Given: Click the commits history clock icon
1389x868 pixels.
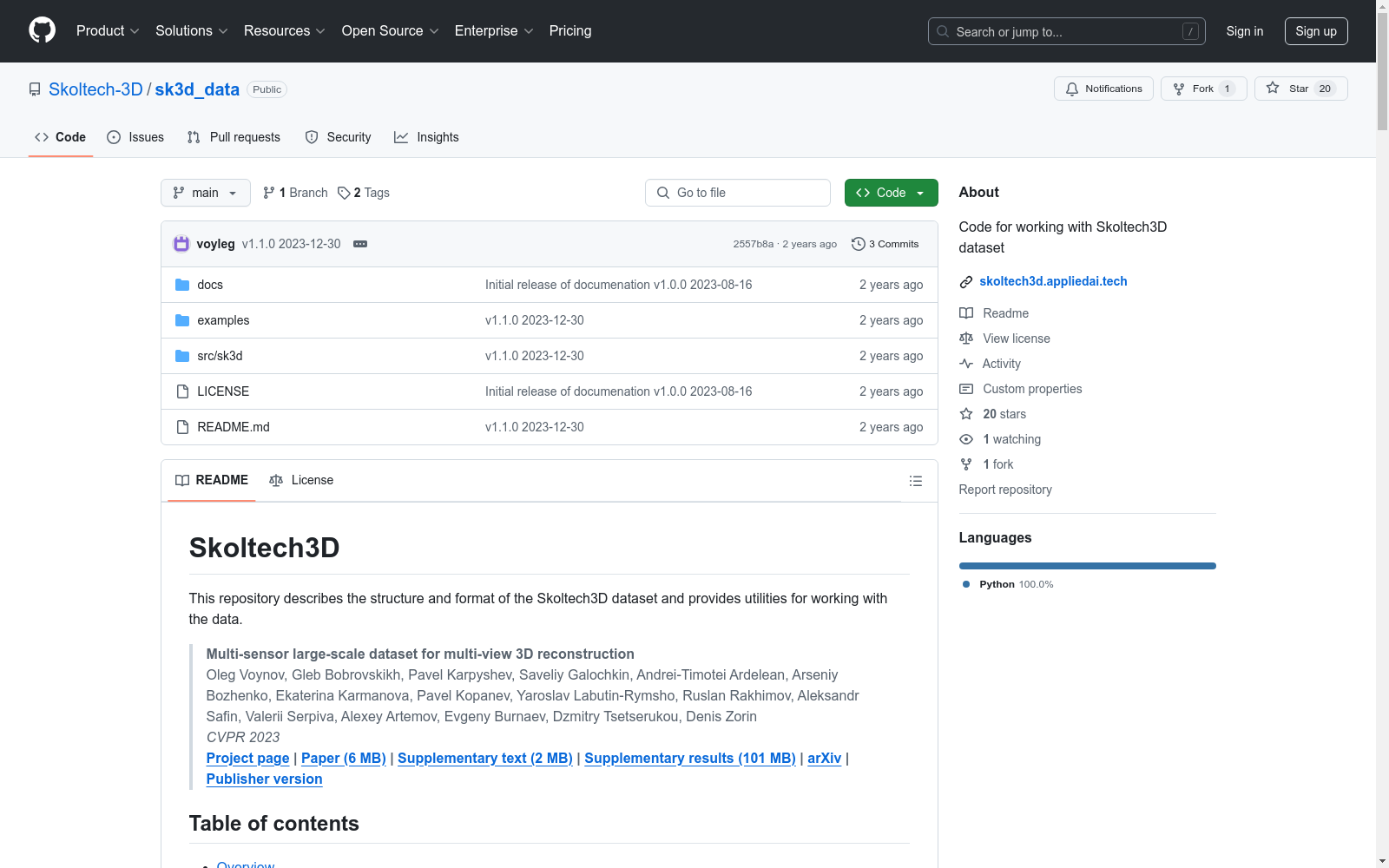Looking at the screenshot, I should (858, 244).
